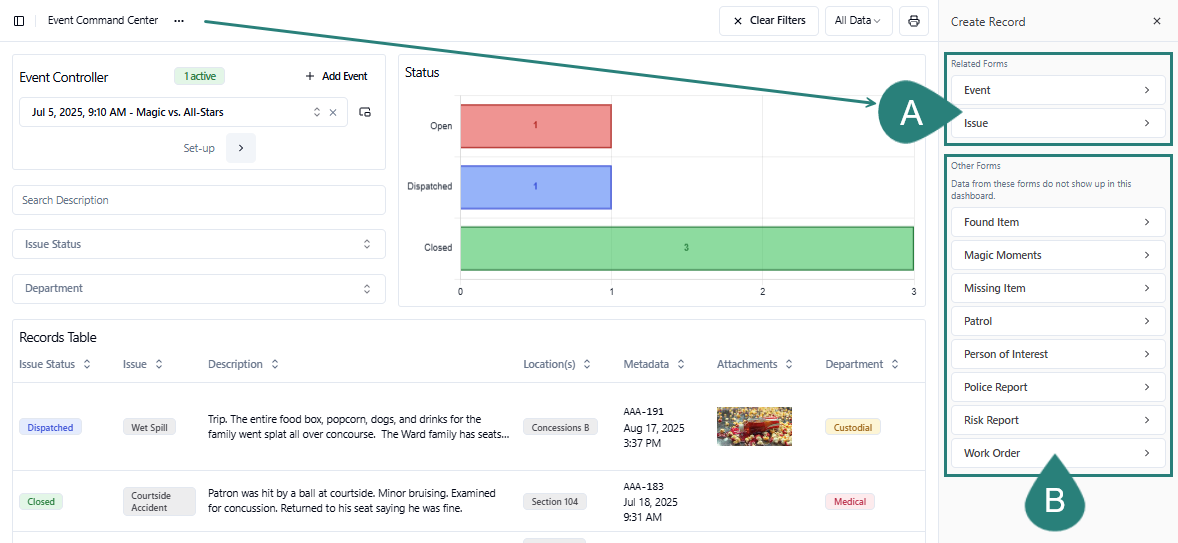Select the Police Report form
This screenshot has height=543, width=1178.
pyautogui.click(x=1057, y=387)
